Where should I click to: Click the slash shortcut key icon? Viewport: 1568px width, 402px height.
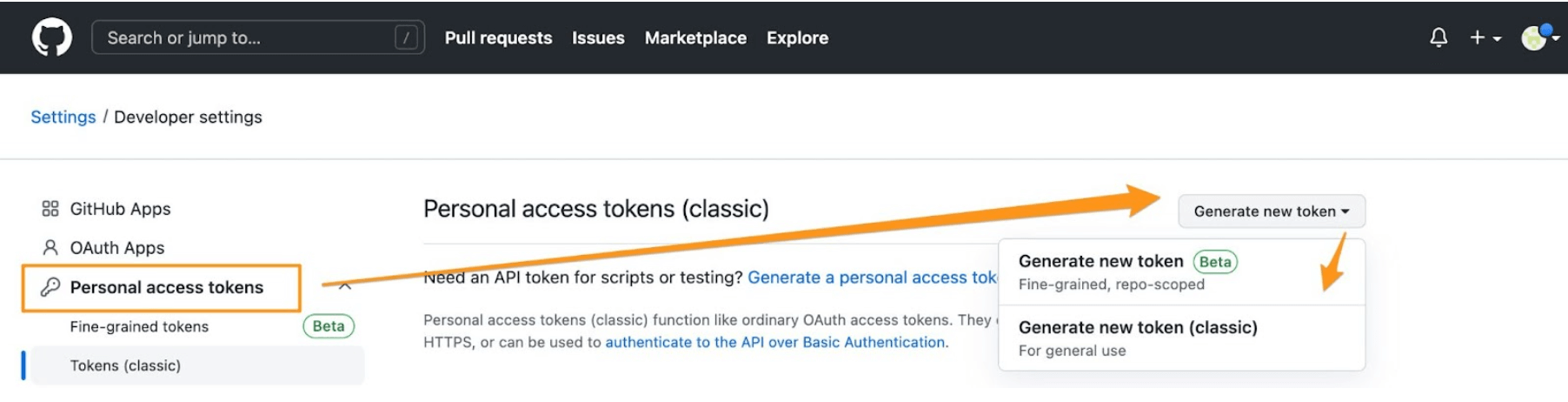(406, 37)
